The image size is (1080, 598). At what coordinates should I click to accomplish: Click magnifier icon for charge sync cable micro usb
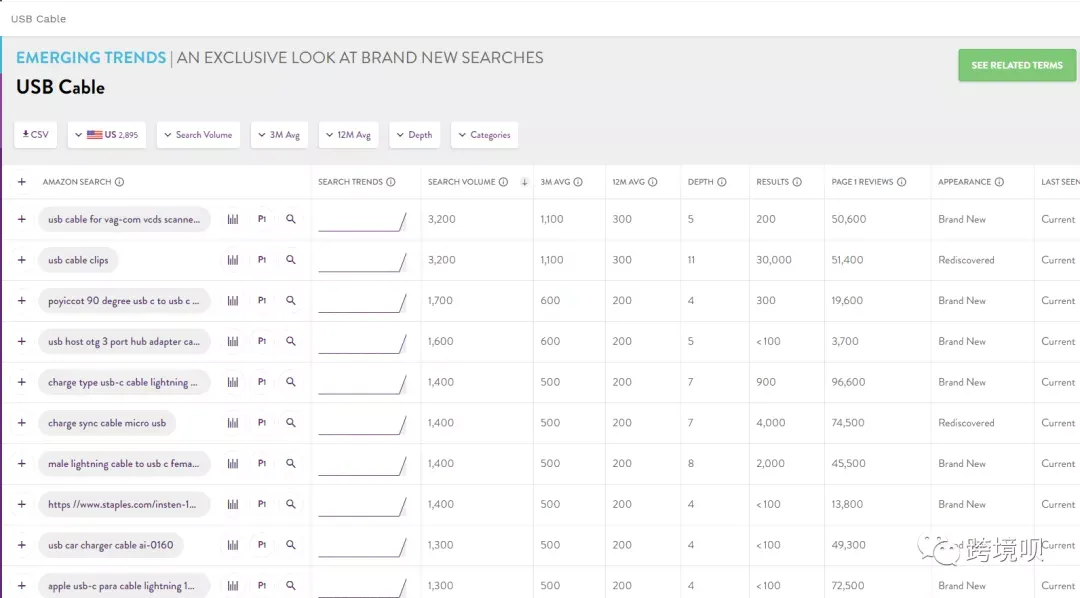coord(291,423)
